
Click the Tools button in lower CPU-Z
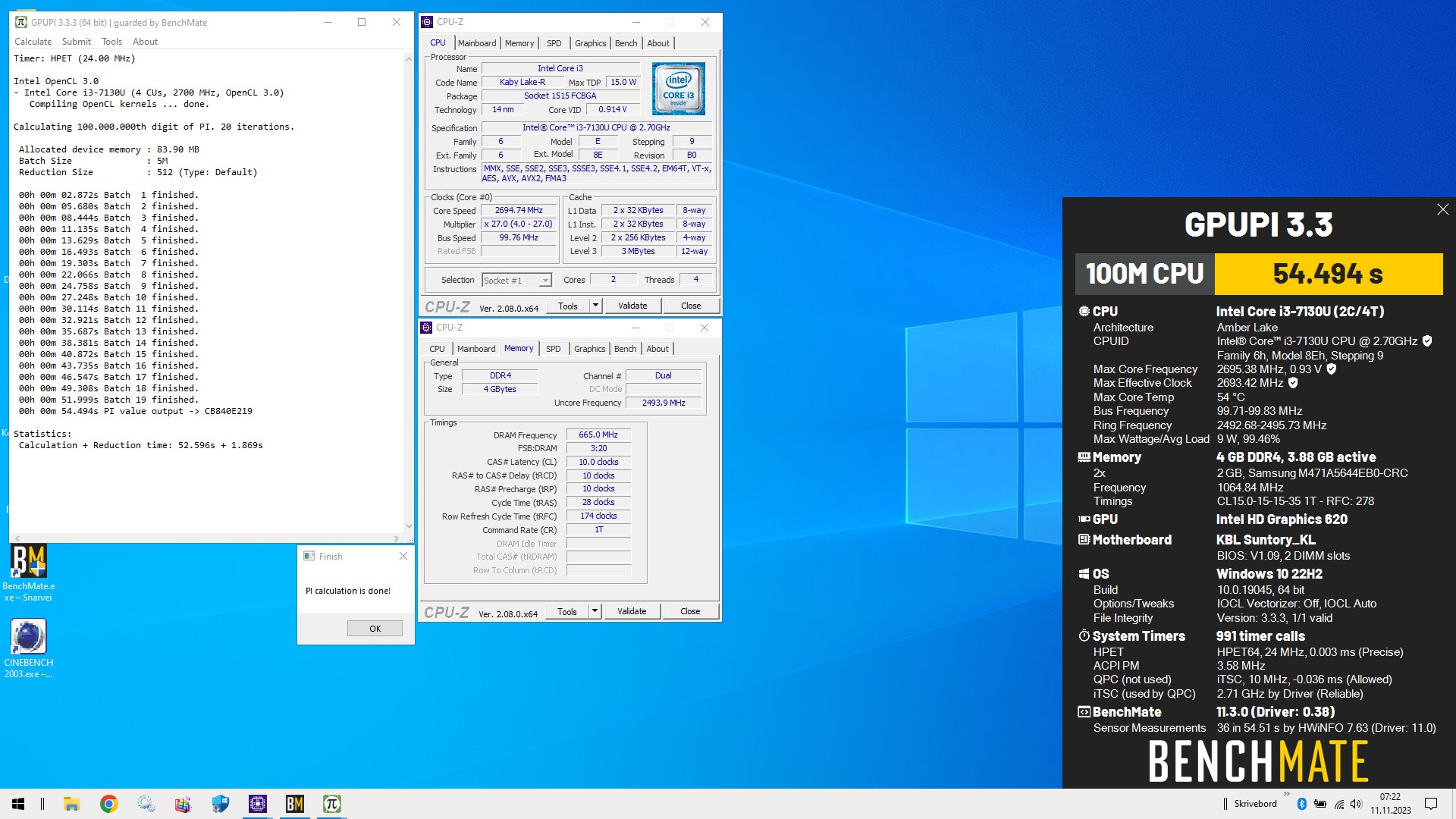pyautogui.click(x=567, y=611)
